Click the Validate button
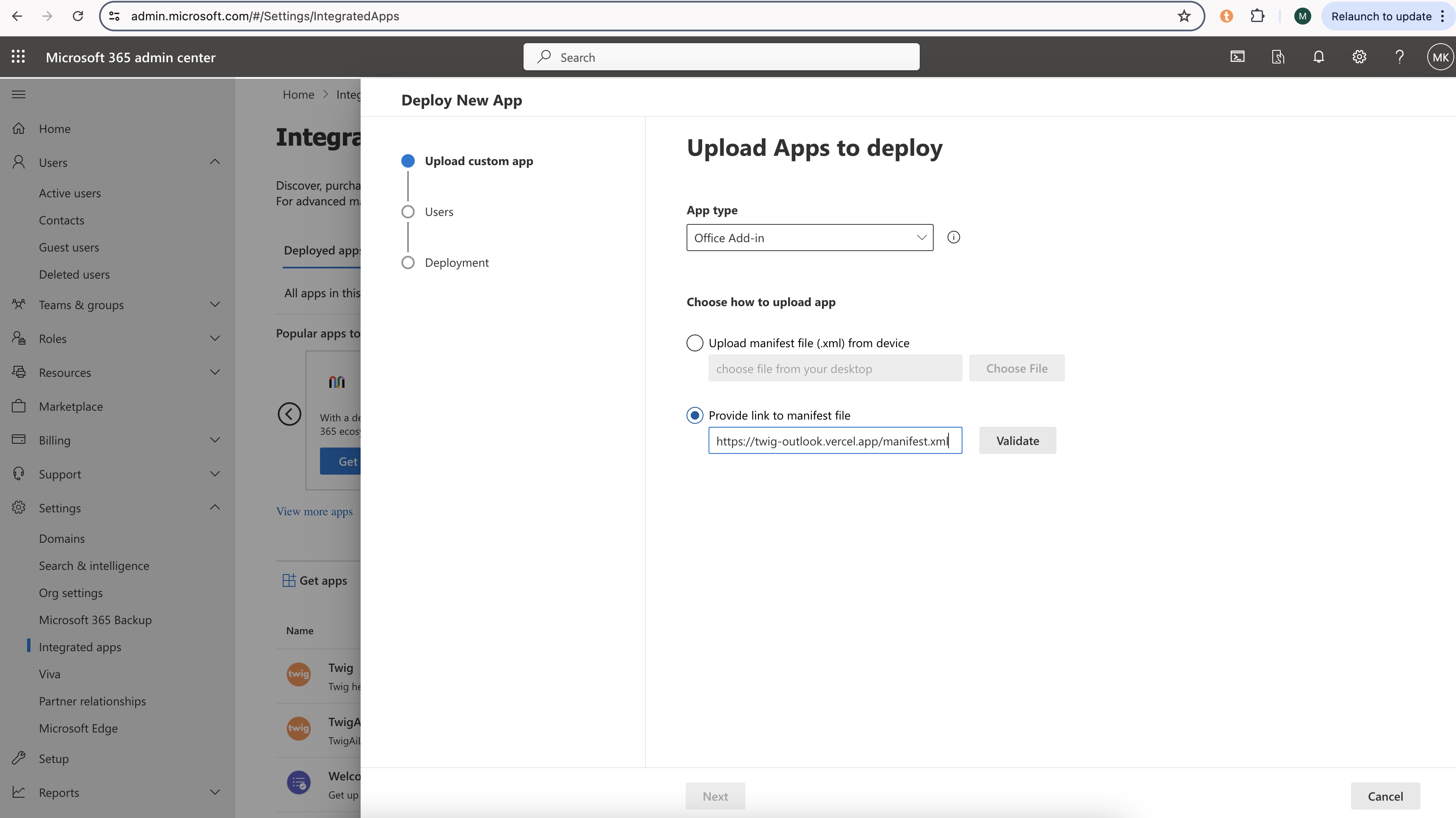Viewport: 1456px width, 818px height. (x=1017, y=440)
